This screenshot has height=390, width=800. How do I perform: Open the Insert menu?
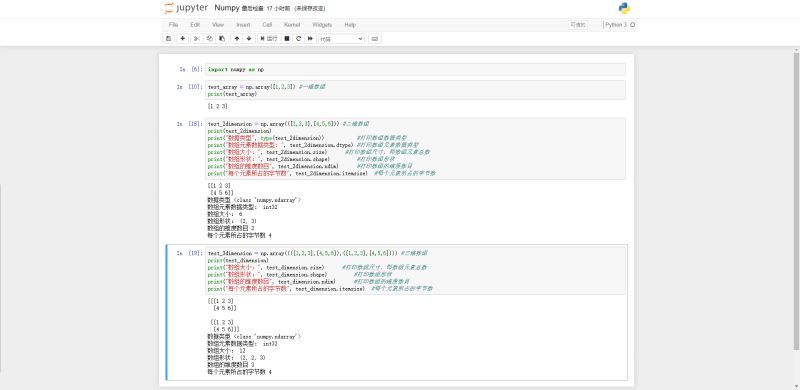point(243,25)
